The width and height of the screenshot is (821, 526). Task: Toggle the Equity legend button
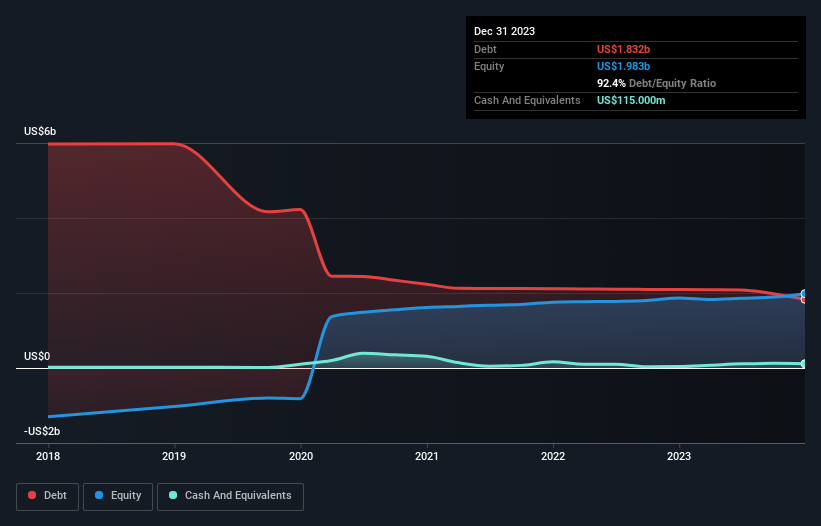coord(118,496)
